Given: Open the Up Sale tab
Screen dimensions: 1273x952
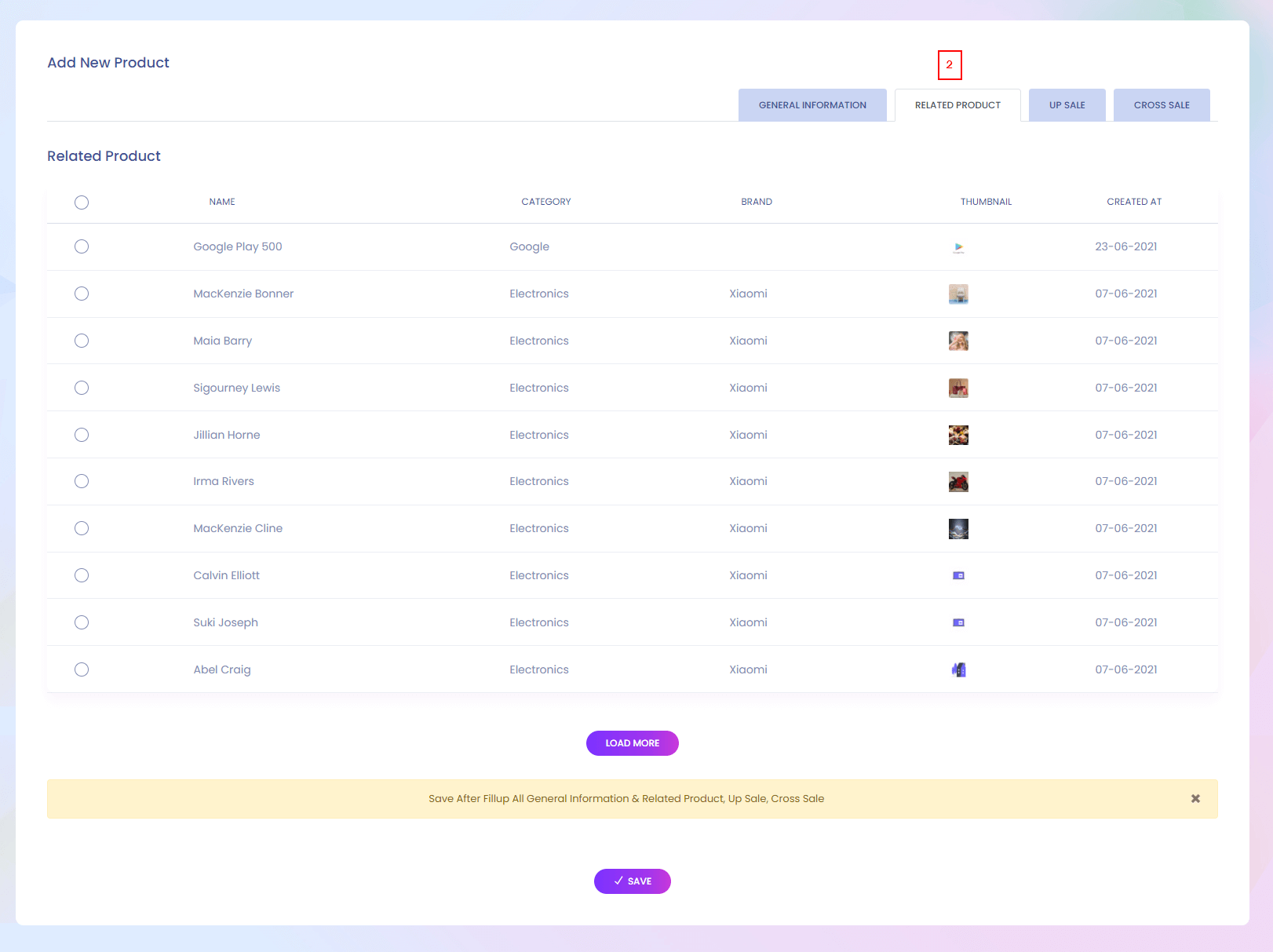Looking at the screenshot, I should click(1067, 105).
